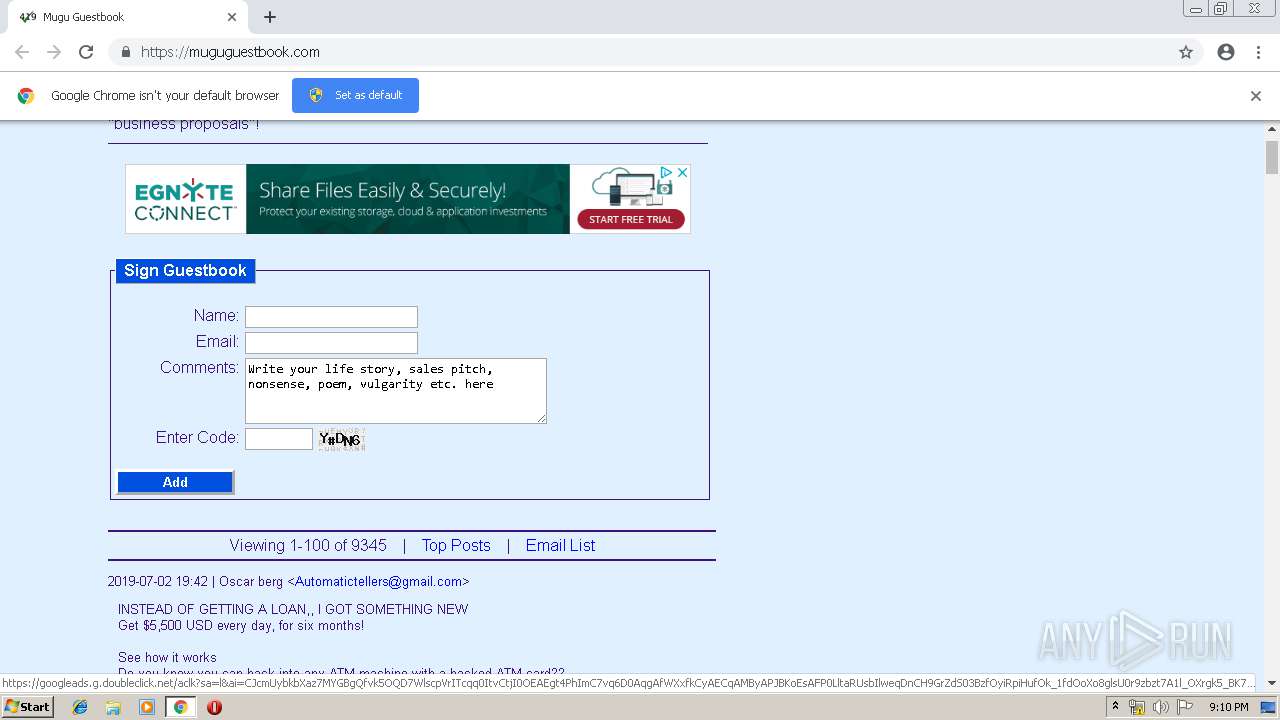Open Windows Explorer folder from taskbar
This screenshot has width=1280, height=720.
coord(113,707)
